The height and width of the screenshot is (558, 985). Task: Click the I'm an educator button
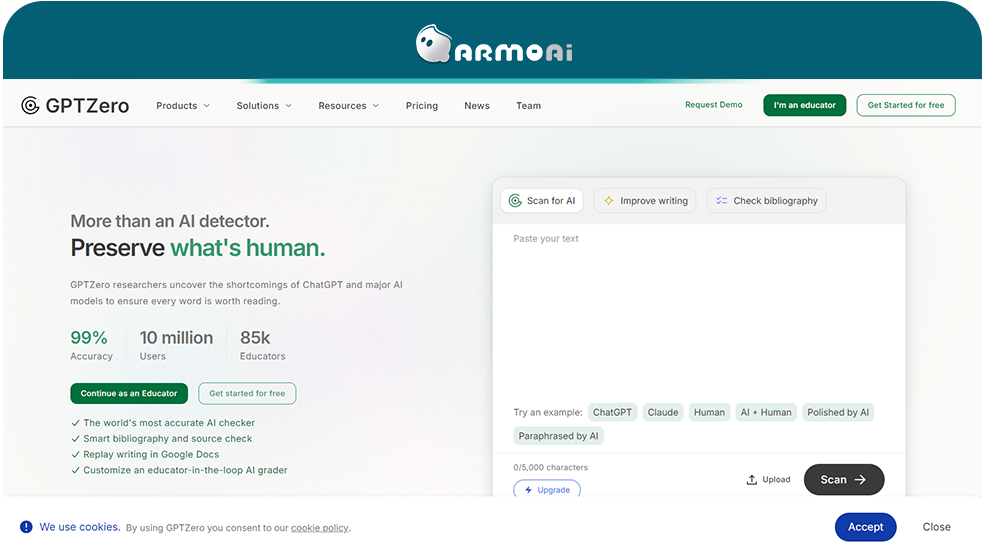coord(805,105)
